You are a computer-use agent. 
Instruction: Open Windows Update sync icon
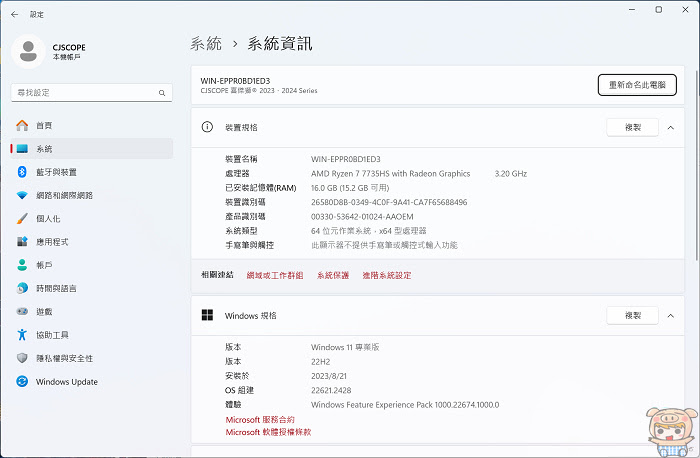click(x=22, y=381)
